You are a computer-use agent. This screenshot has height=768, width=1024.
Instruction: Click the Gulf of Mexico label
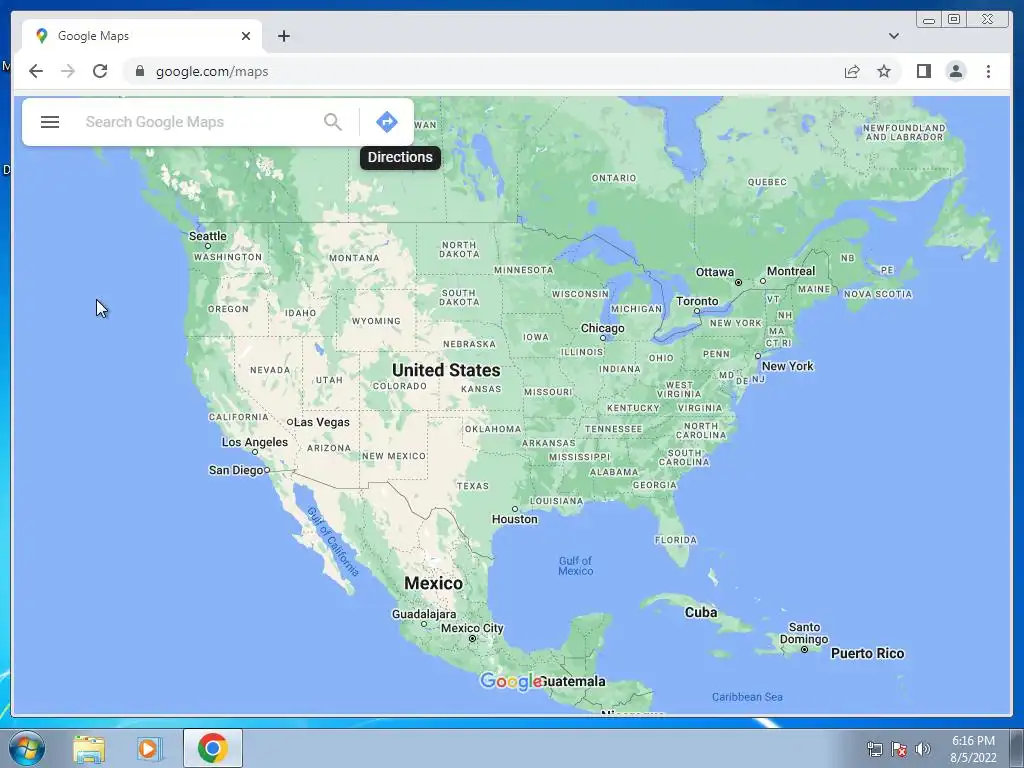pos(575,566)
